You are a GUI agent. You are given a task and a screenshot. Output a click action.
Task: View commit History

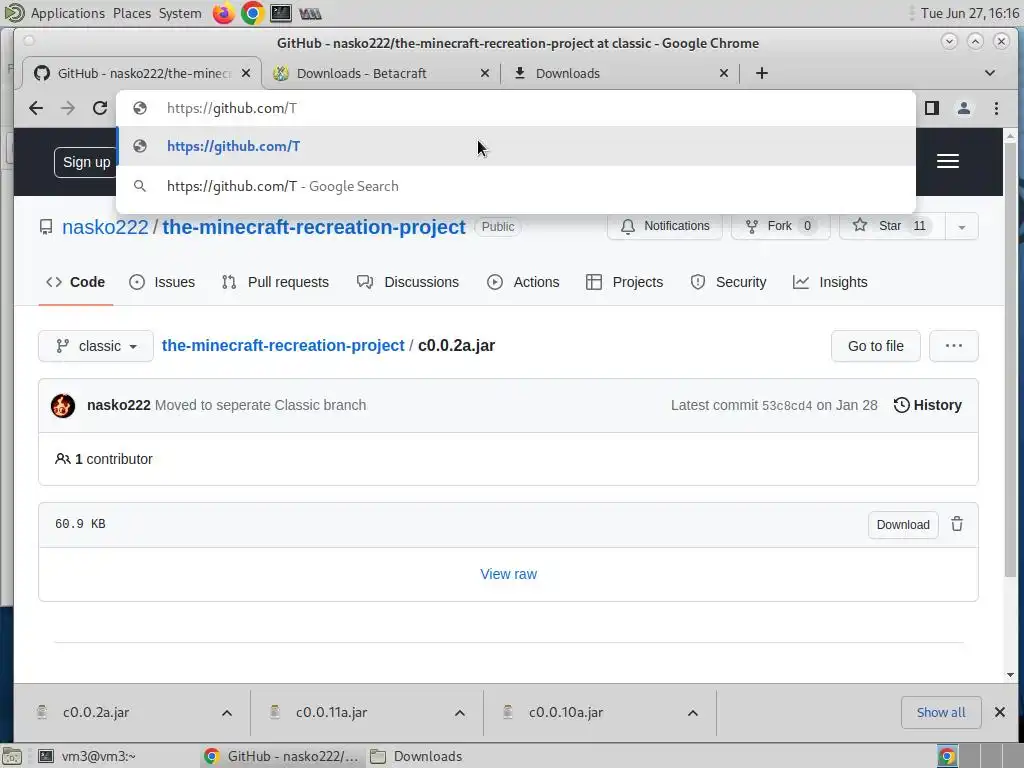pyautogui.click(x=927, y=405)
